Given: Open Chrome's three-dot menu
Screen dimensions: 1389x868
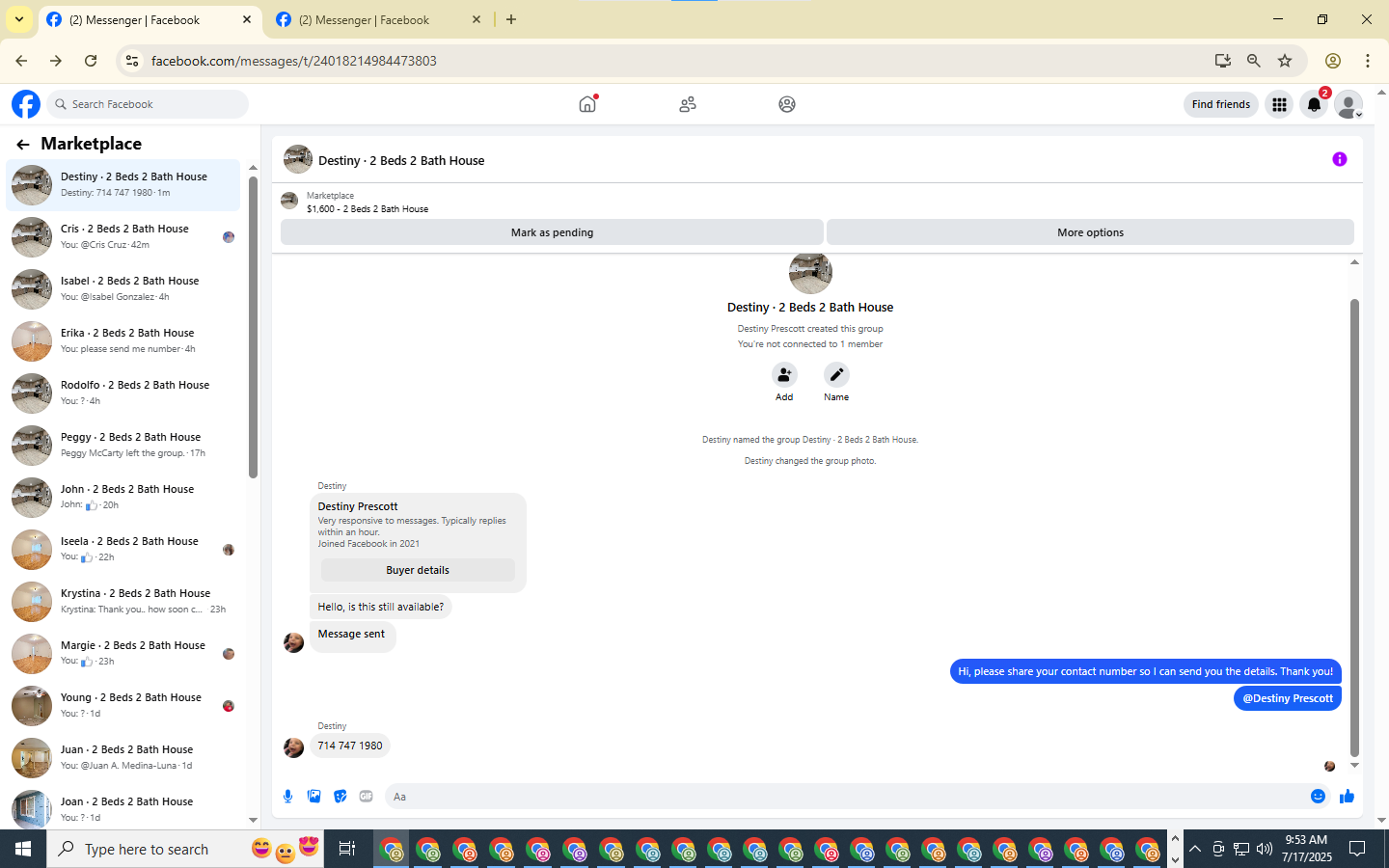Looking at the screenshot, I should [x=1368, y=61].
